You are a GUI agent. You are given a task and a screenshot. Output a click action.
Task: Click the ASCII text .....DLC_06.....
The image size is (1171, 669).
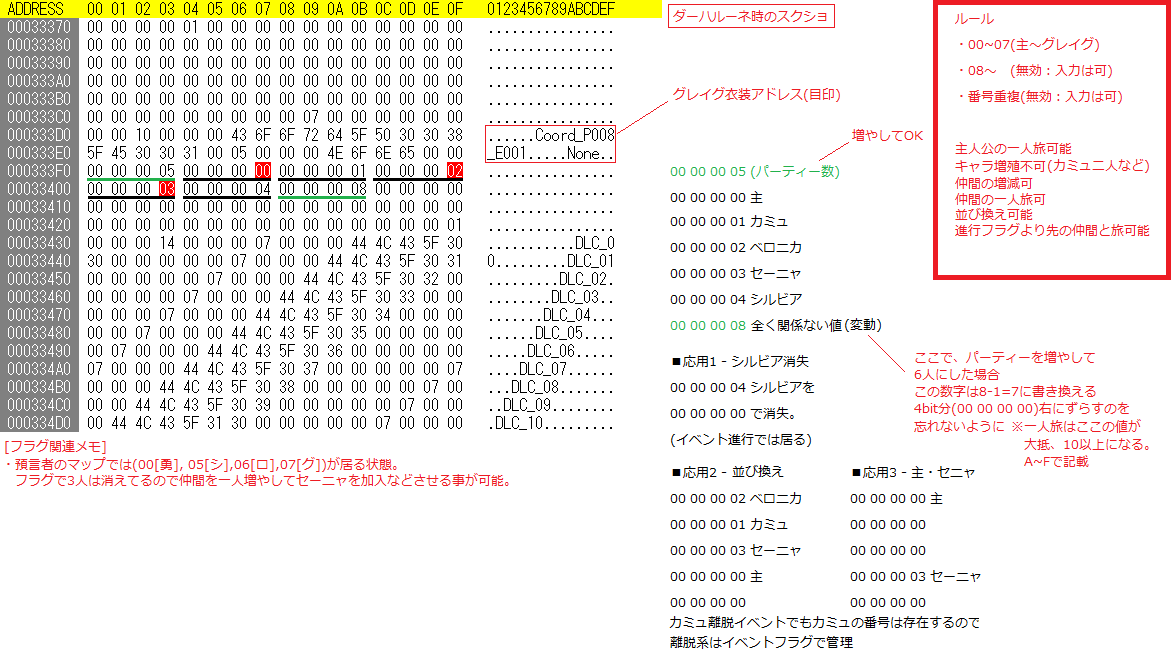(551, 350)
